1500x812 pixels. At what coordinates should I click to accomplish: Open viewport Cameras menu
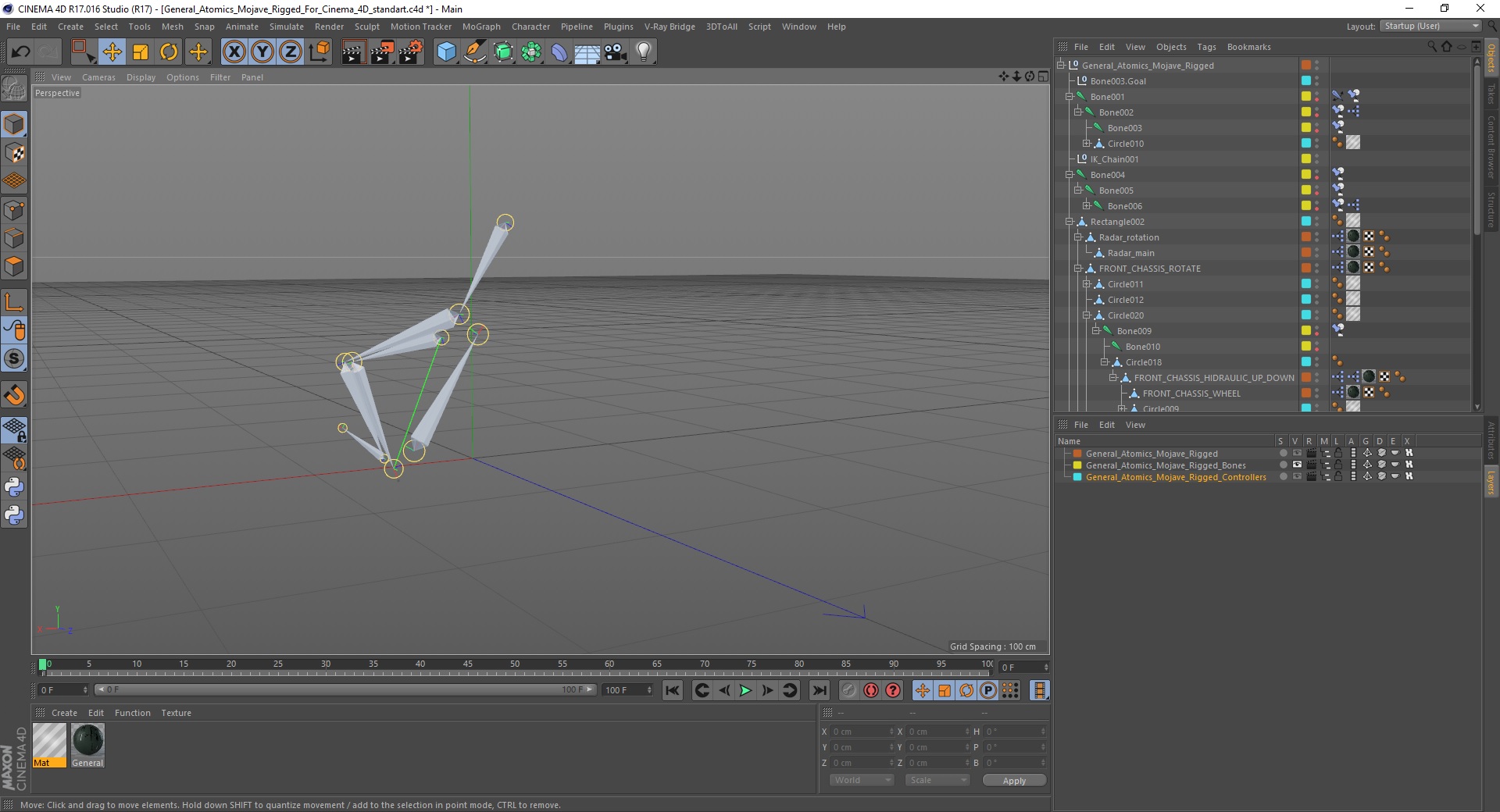click(x=98, y=77)
